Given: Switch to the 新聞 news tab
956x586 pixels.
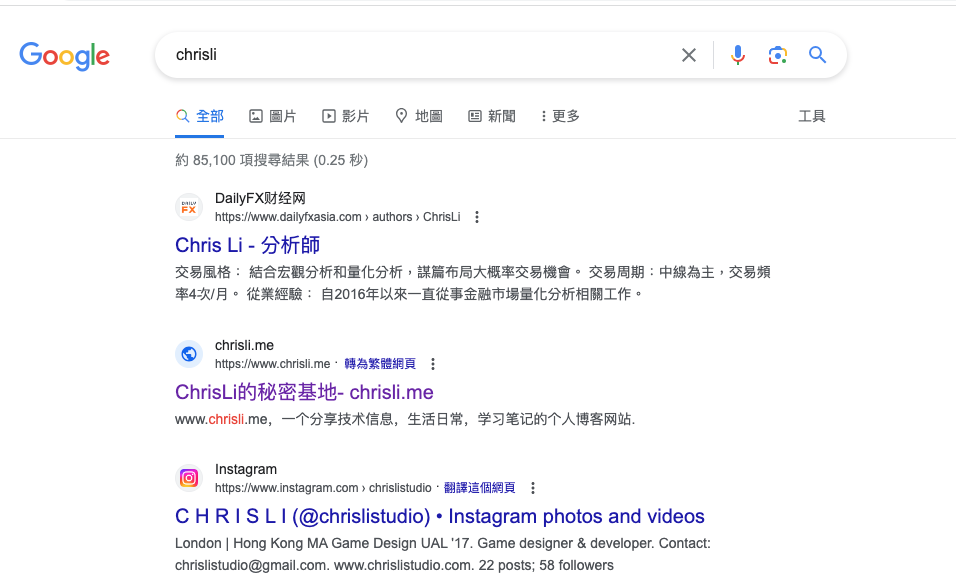Looking at the screenshot, I should click(492, 116).
